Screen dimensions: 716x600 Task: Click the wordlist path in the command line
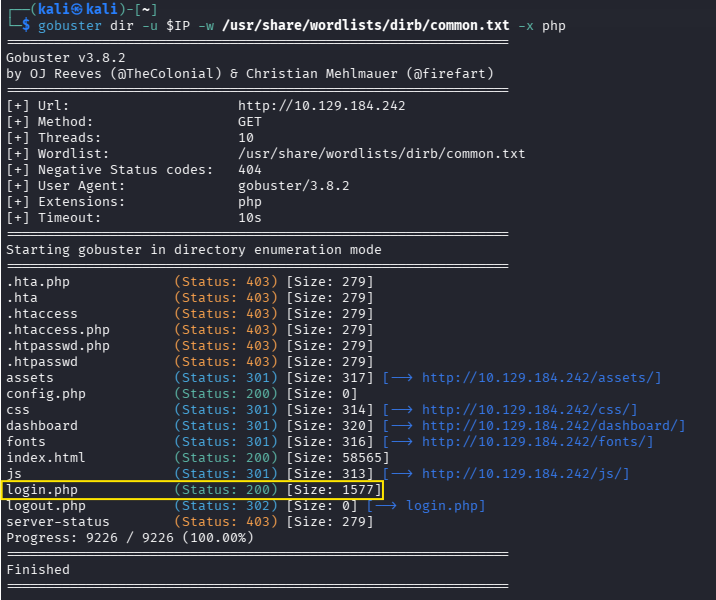point(366,25)
